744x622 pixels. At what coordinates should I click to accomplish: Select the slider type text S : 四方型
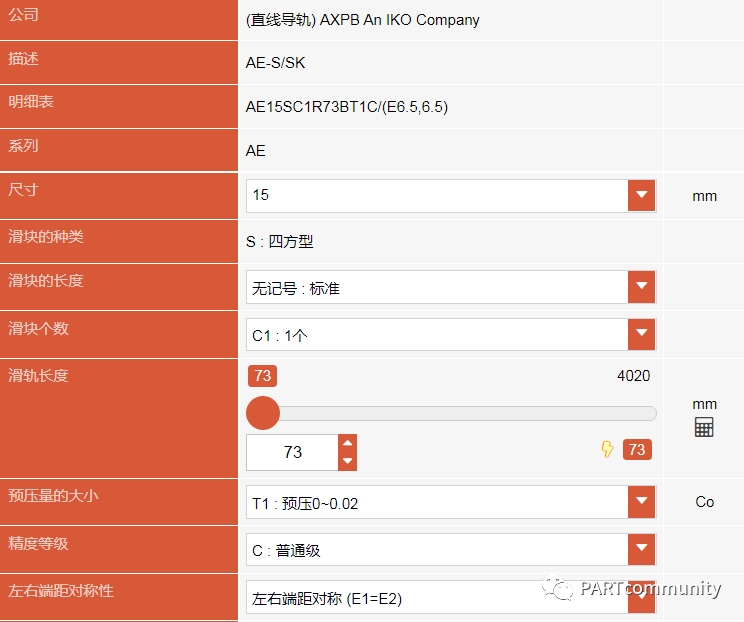coord(279,241)
